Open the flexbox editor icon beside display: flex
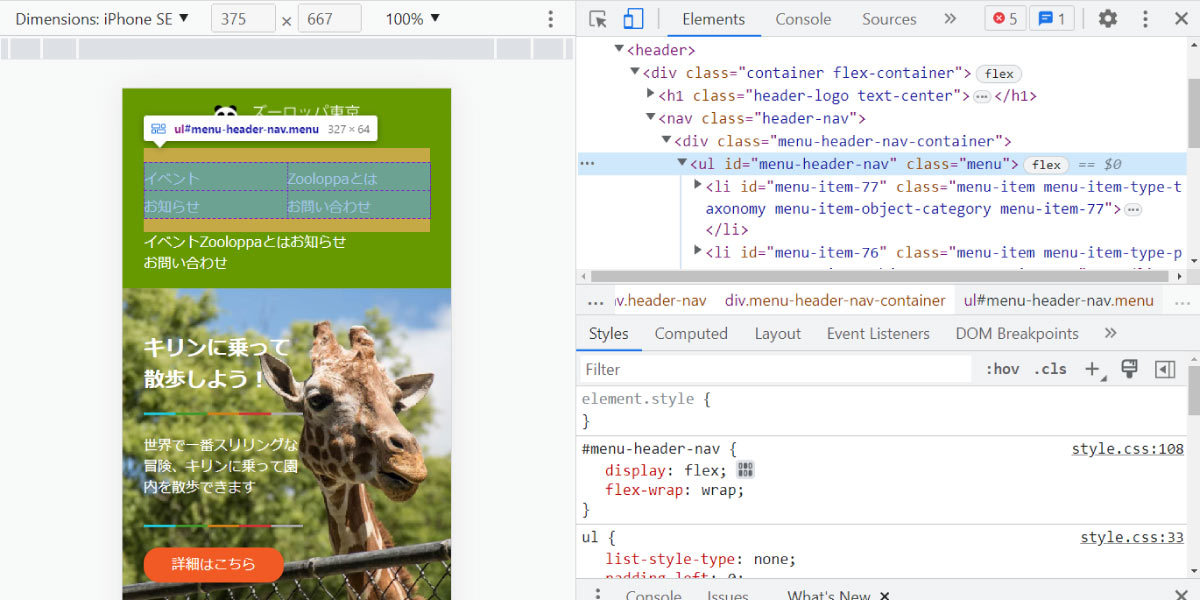 pos(745,469)
